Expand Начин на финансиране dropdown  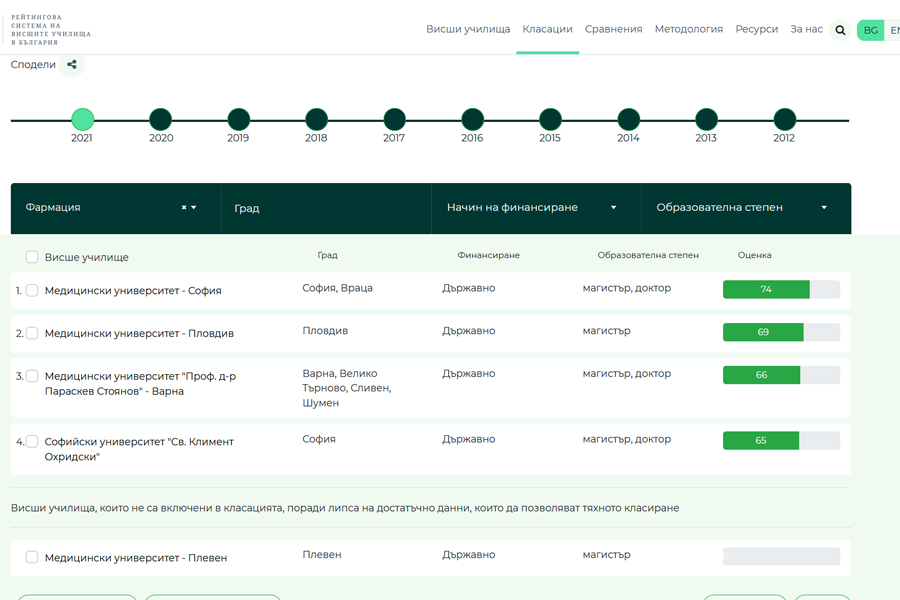tap(614, 207)
